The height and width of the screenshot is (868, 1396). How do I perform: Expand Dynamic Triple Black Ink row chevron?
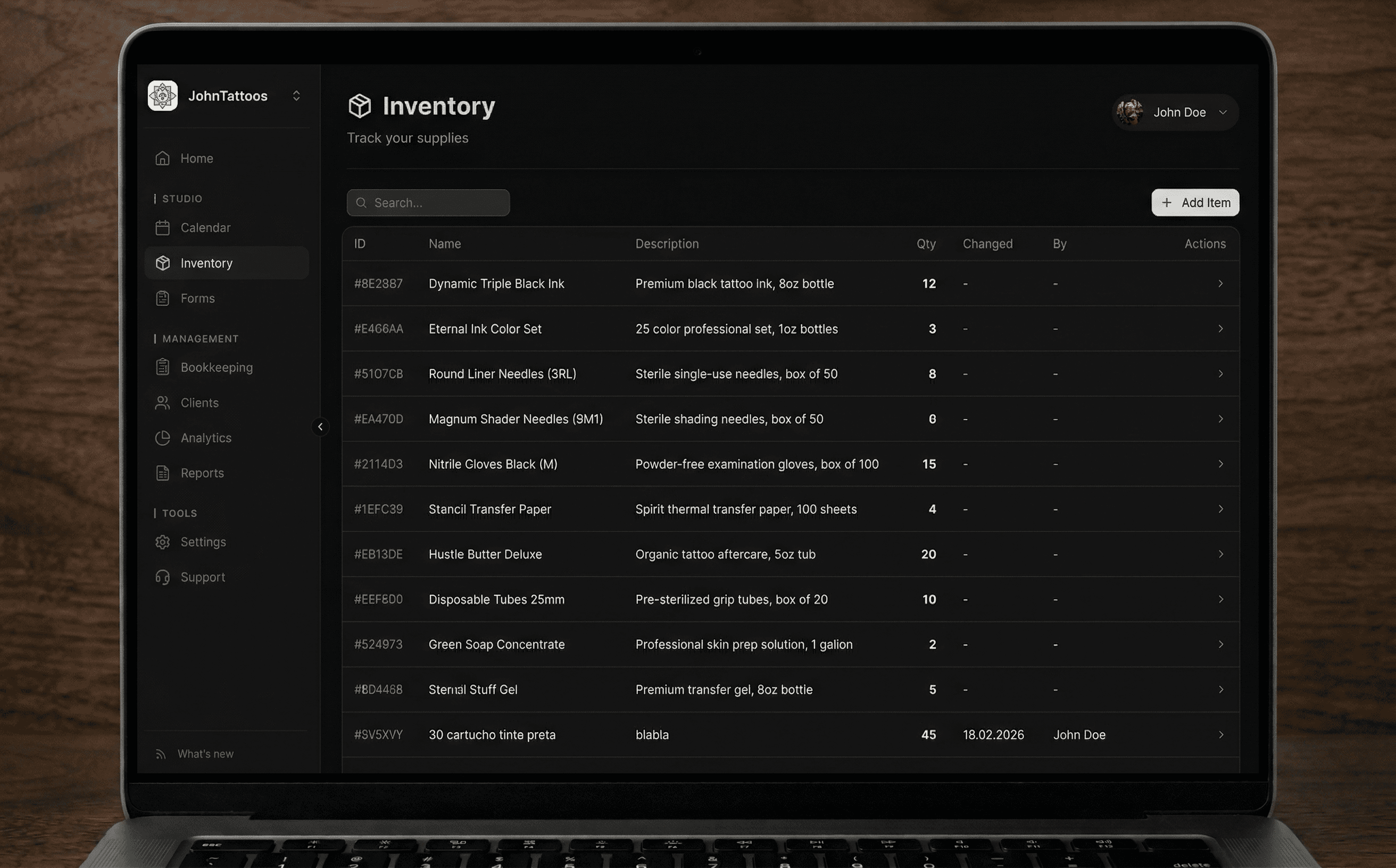tap(1220, 283)
